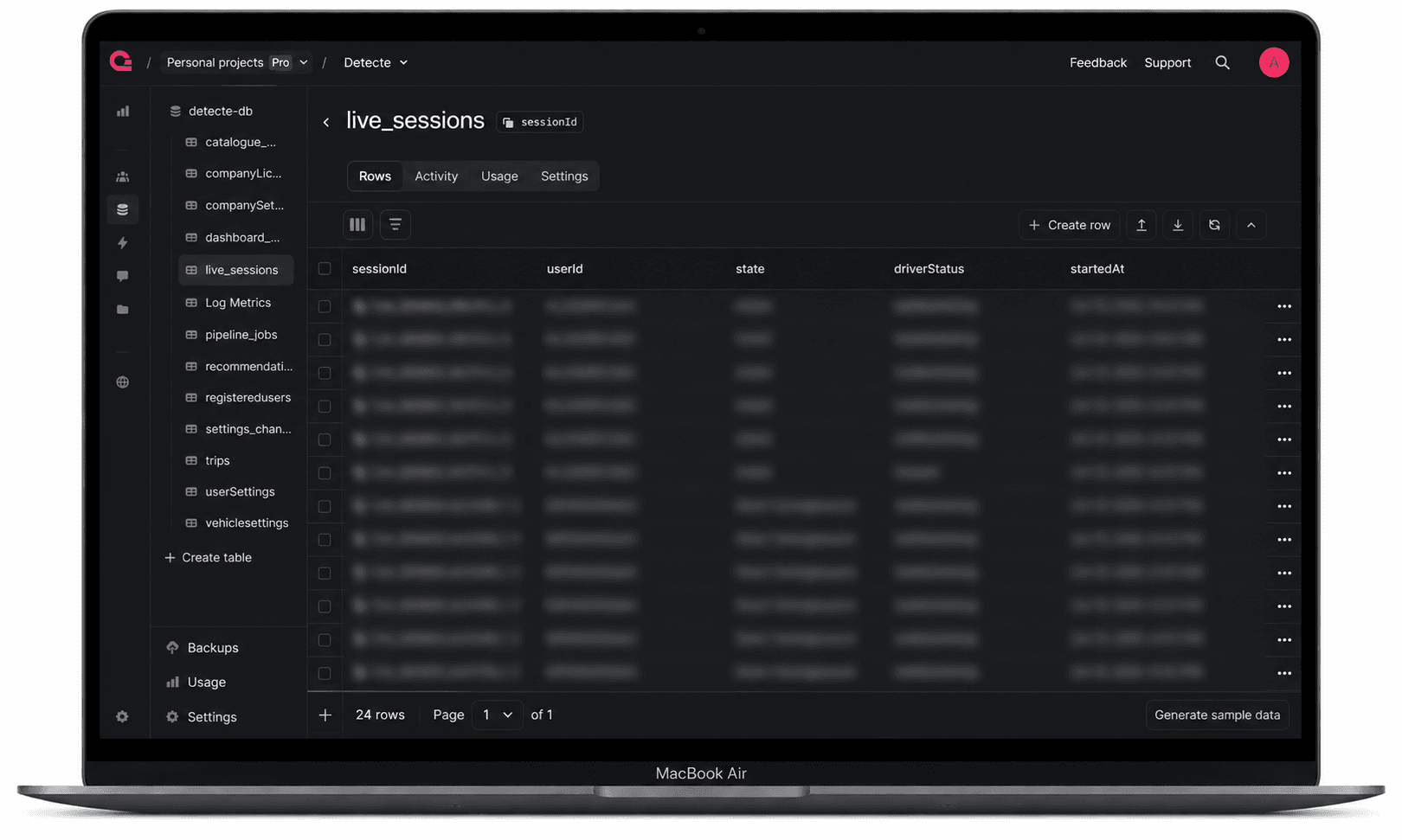This screenshot has height=840, width=1402.
Task: Open the vehiclesettings table
Action: [235, 523]
